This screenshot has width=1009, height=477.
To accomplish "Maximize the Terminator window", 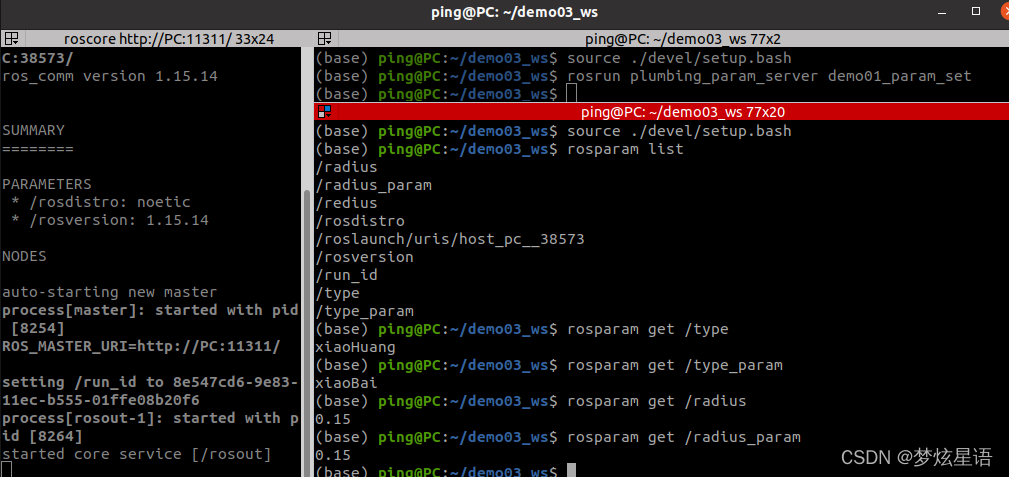I will coord(976,12).
